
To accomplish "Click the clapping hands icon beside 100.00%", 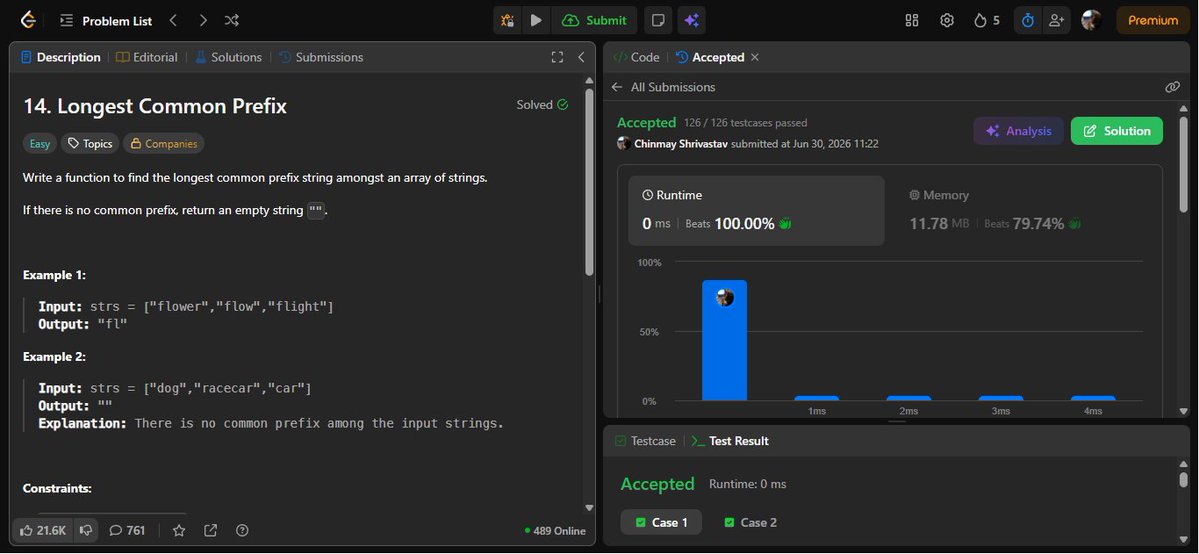I will pyautogui.click(x=785, y=223).
